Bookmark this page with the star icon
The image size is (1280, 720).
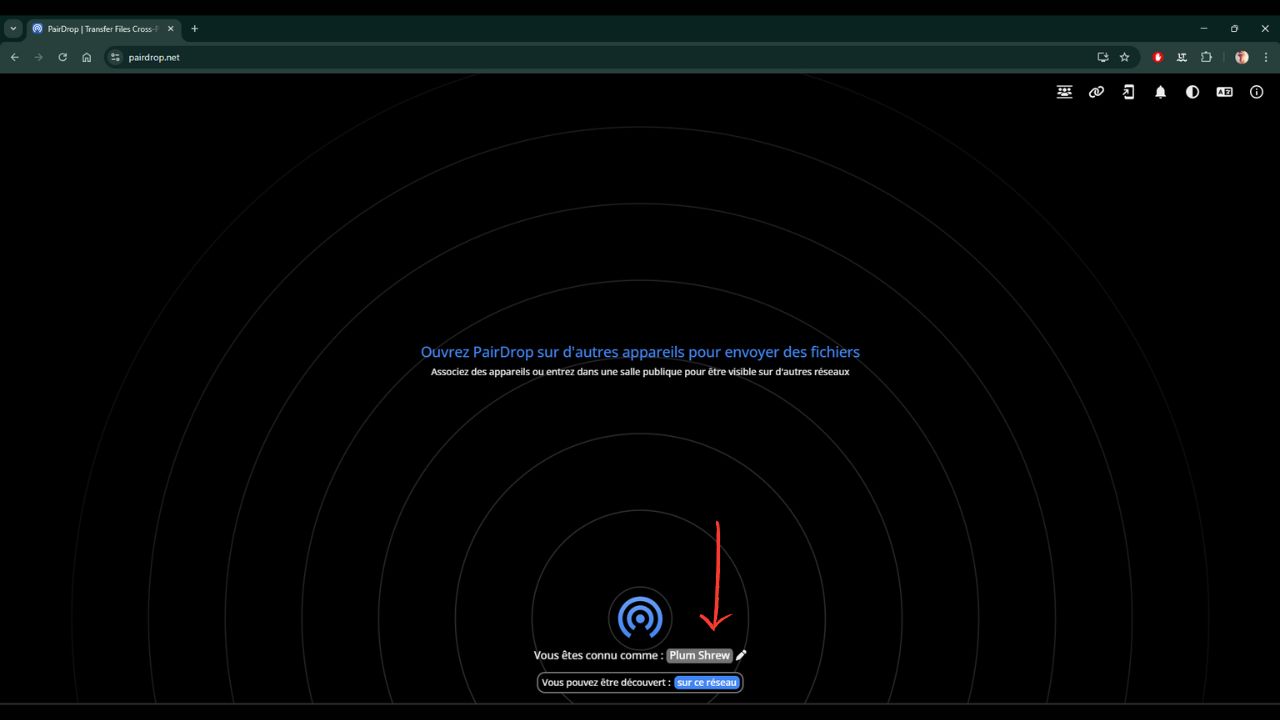1124,57
